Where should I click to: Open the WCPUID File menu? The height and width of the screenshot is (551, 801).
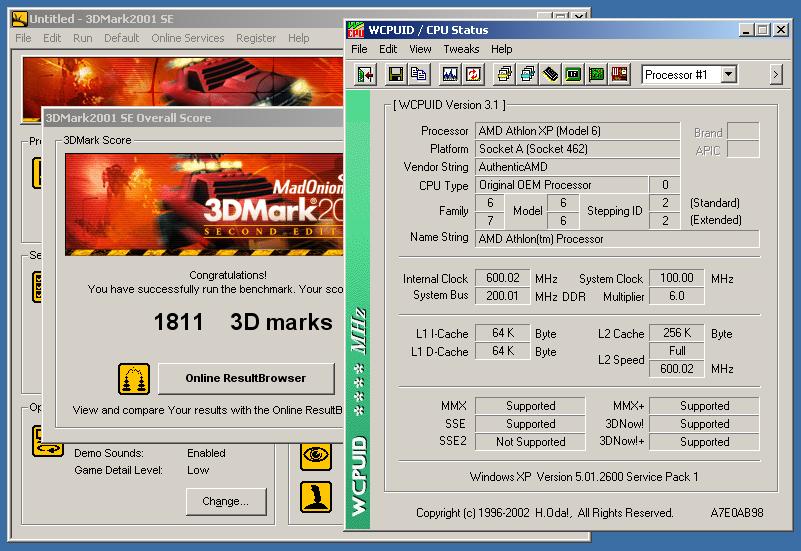[359, 49]
